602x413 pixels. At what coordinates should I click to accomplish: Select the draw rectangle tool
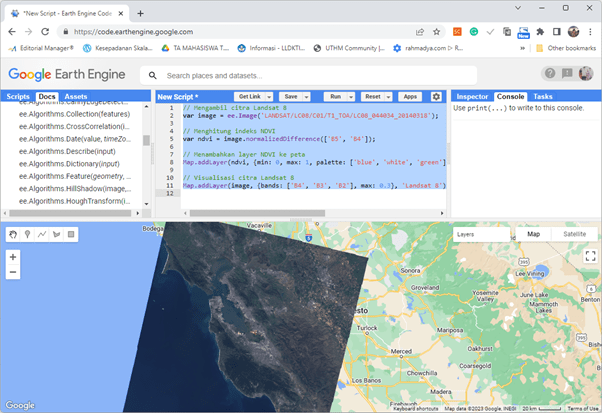pyautogui.click(x=69, y=234)
